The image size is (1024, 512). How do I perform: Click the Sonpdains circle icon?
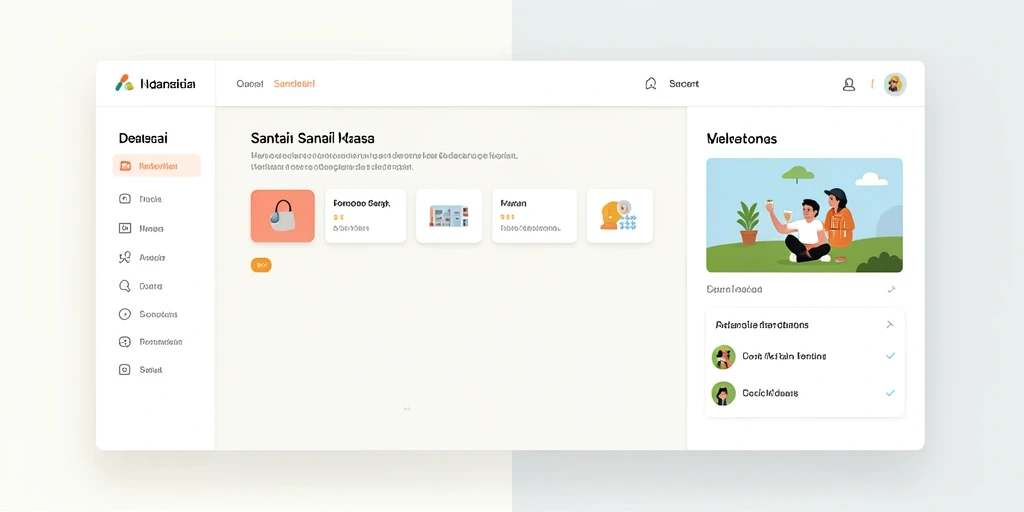tap(125, 314)
